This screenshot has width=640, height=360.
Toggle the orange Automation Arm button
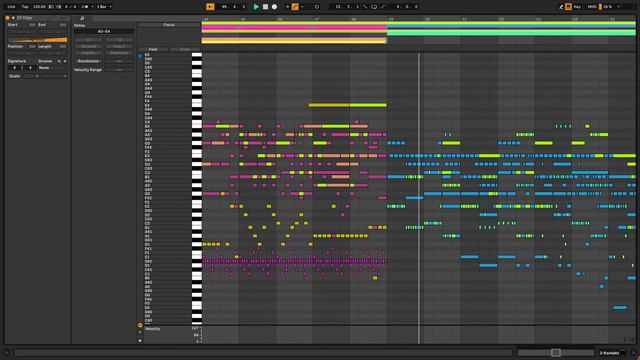click(x=295, y=7)
